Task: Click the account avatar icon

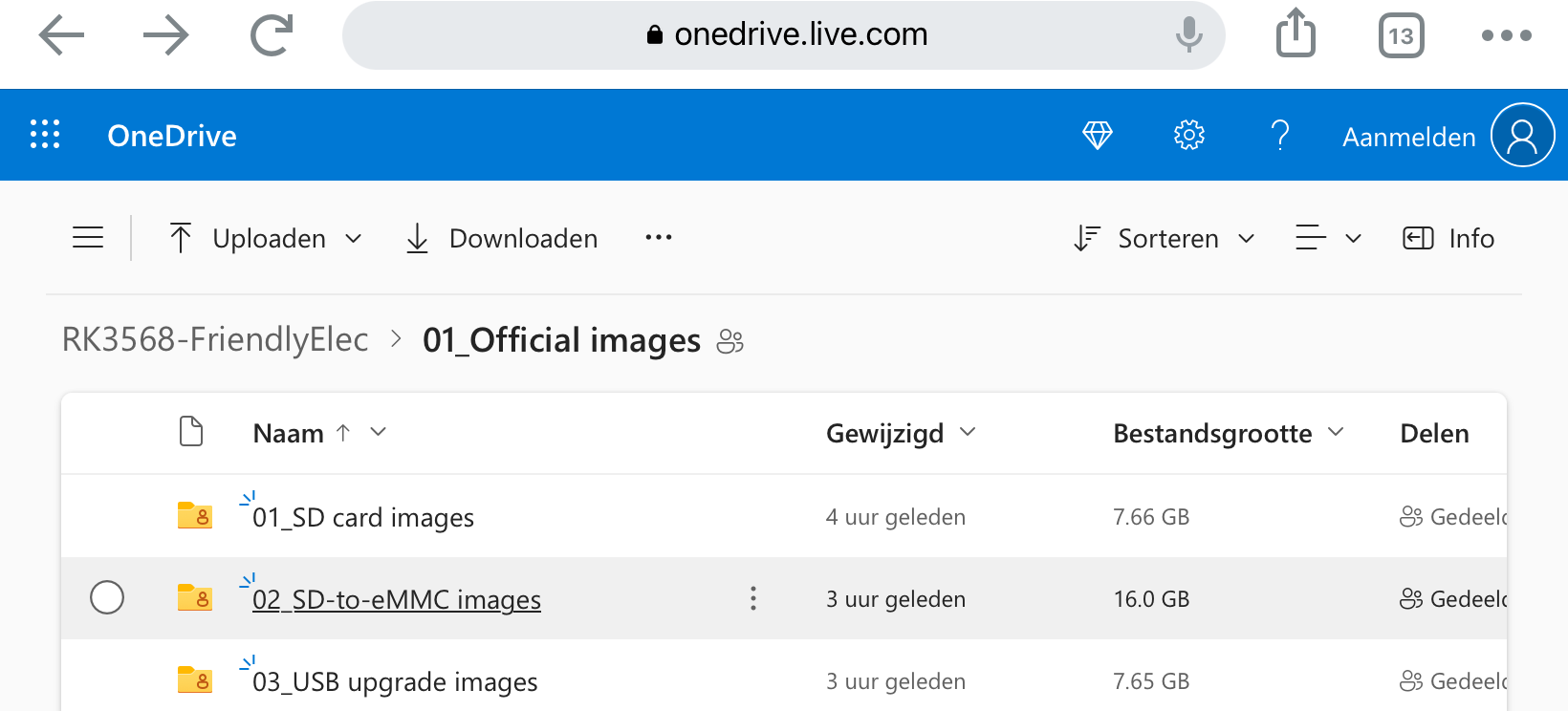Action: click(x=1521, y=136)
